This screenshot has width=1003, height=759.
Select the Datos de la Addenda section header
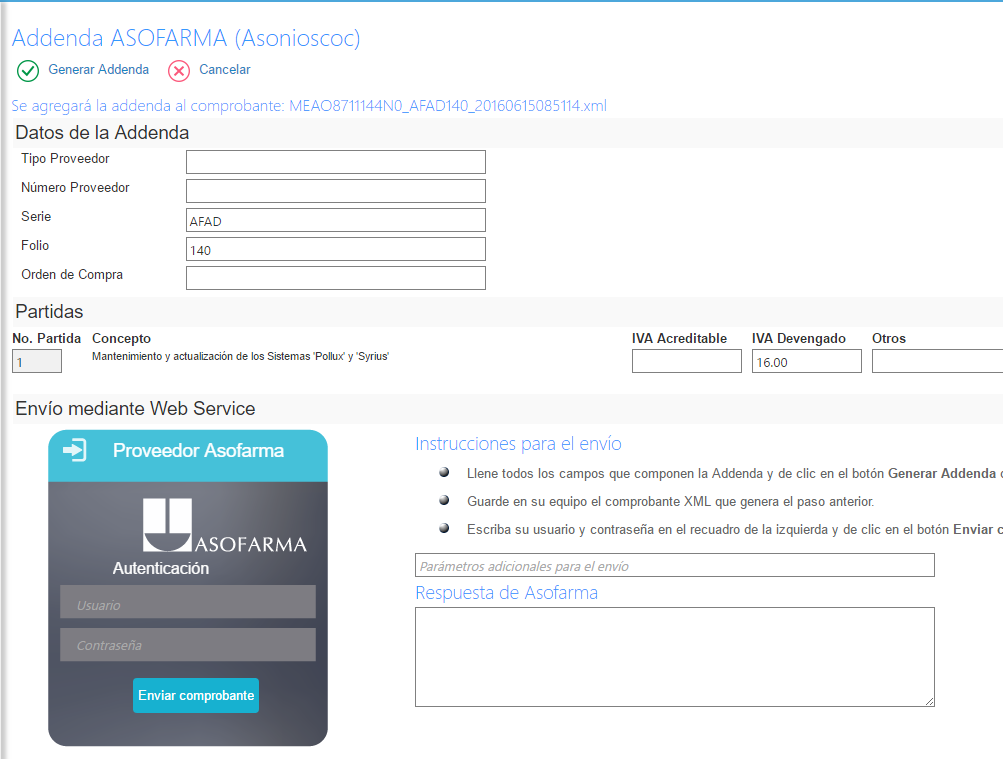coord(106,132)
